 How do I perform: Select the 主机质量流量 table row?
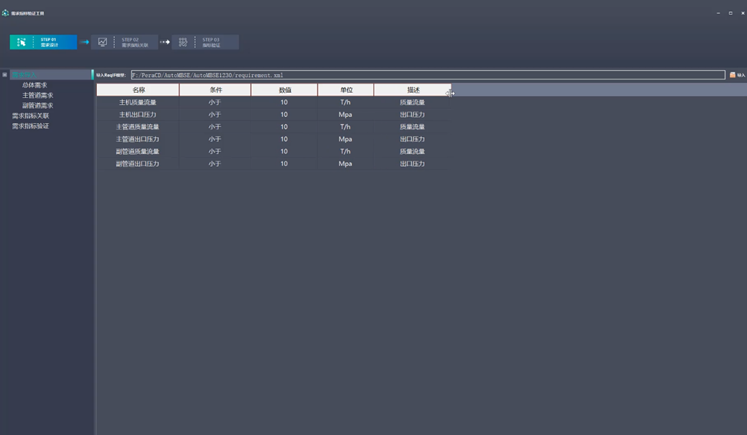(x=138, y=102)
